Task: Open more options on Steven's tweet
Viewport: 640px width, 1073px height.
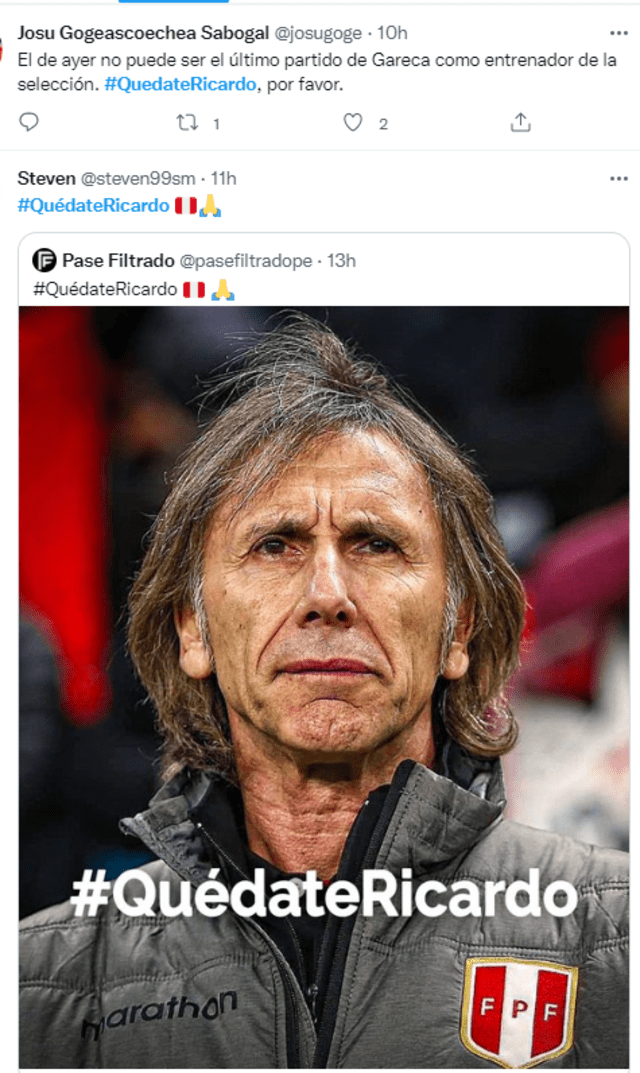Action: tap(619, 178)
